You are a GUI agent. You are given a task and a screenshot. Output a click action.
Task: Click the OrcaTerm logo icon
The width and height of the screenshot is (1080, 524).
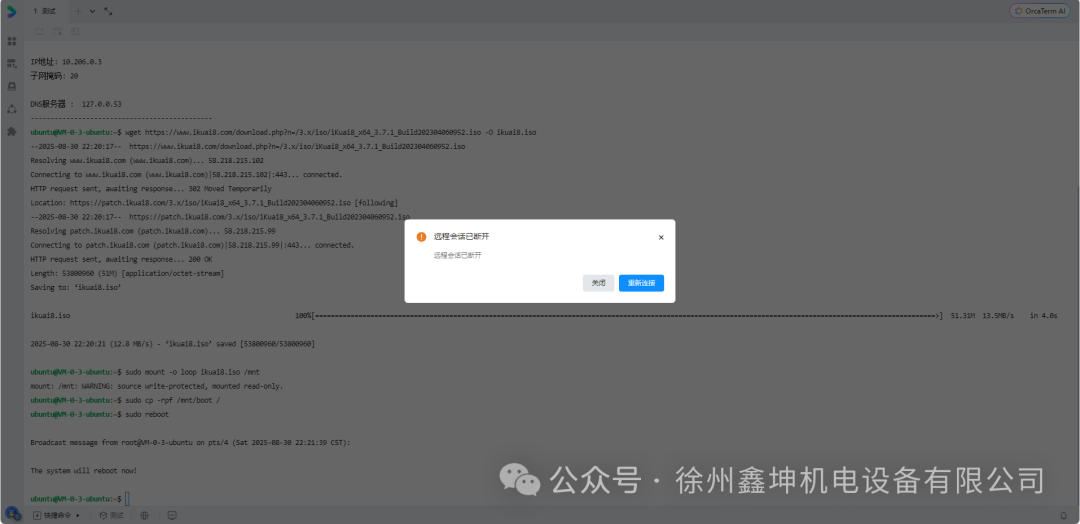click(x=11, y=11)
